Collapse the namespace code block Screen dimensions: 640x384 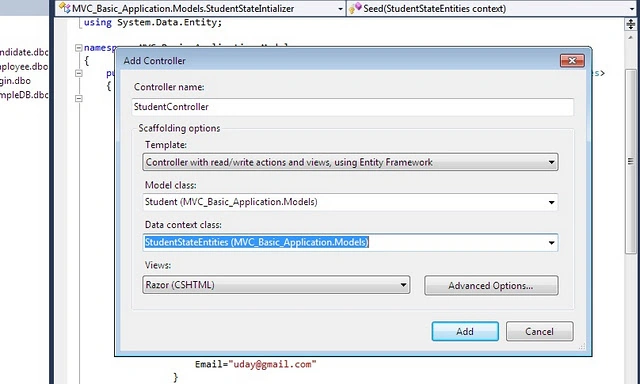[x=79, y=48]
